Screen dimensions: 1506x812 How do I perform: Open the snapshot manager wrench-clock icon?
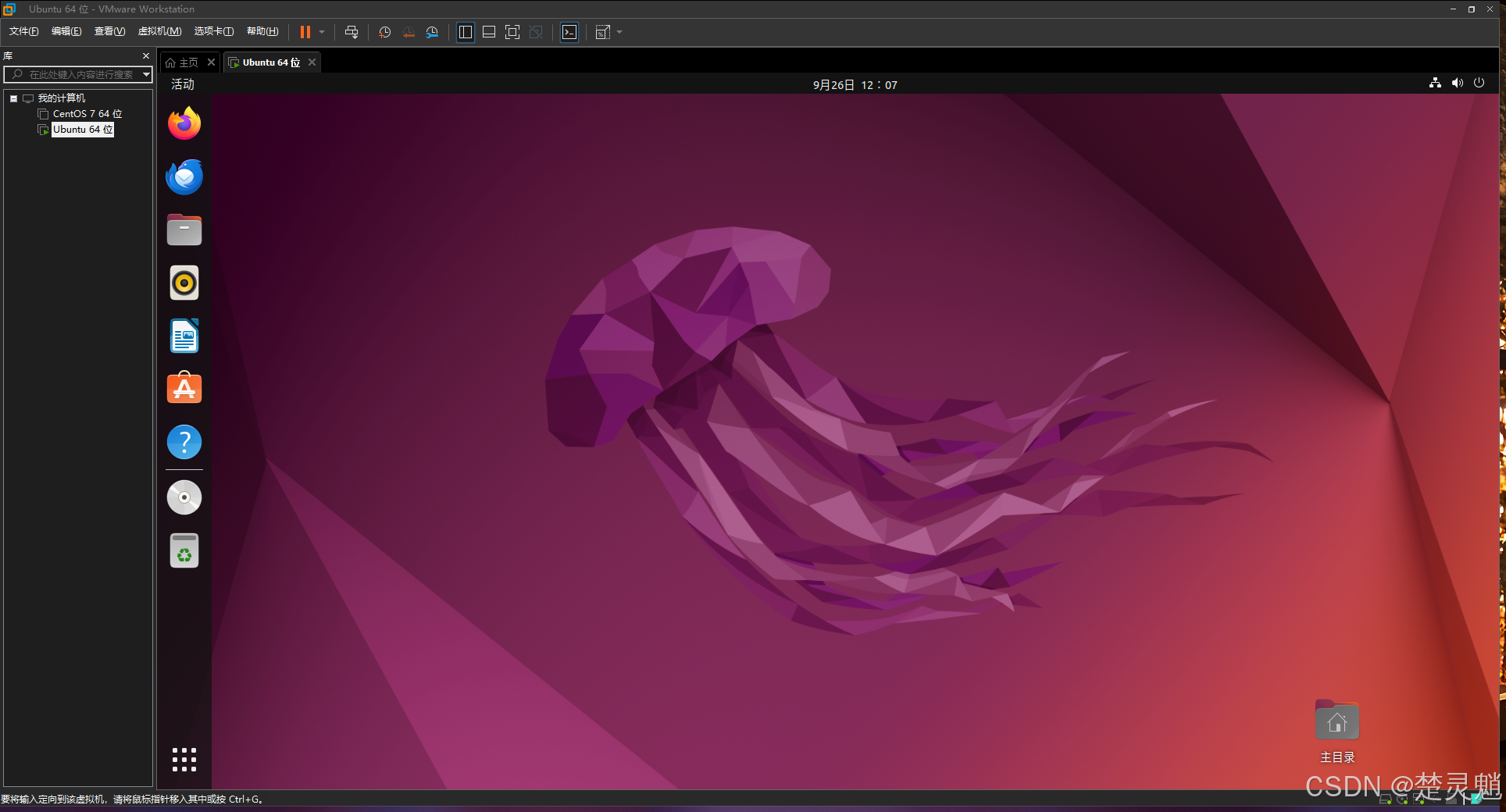432,32
